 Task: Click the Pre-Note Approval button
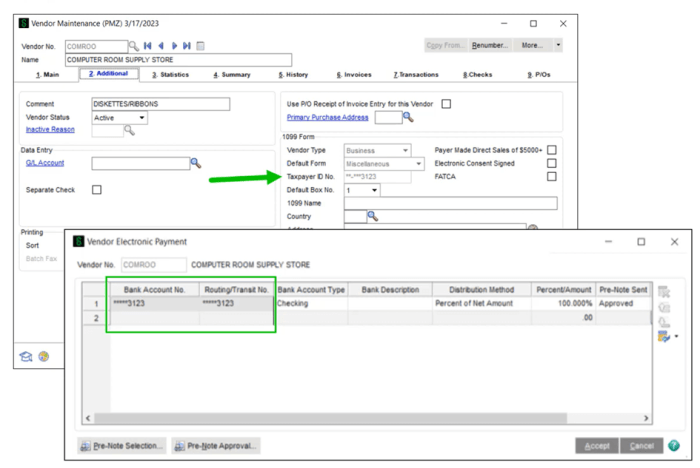(216, 446)
